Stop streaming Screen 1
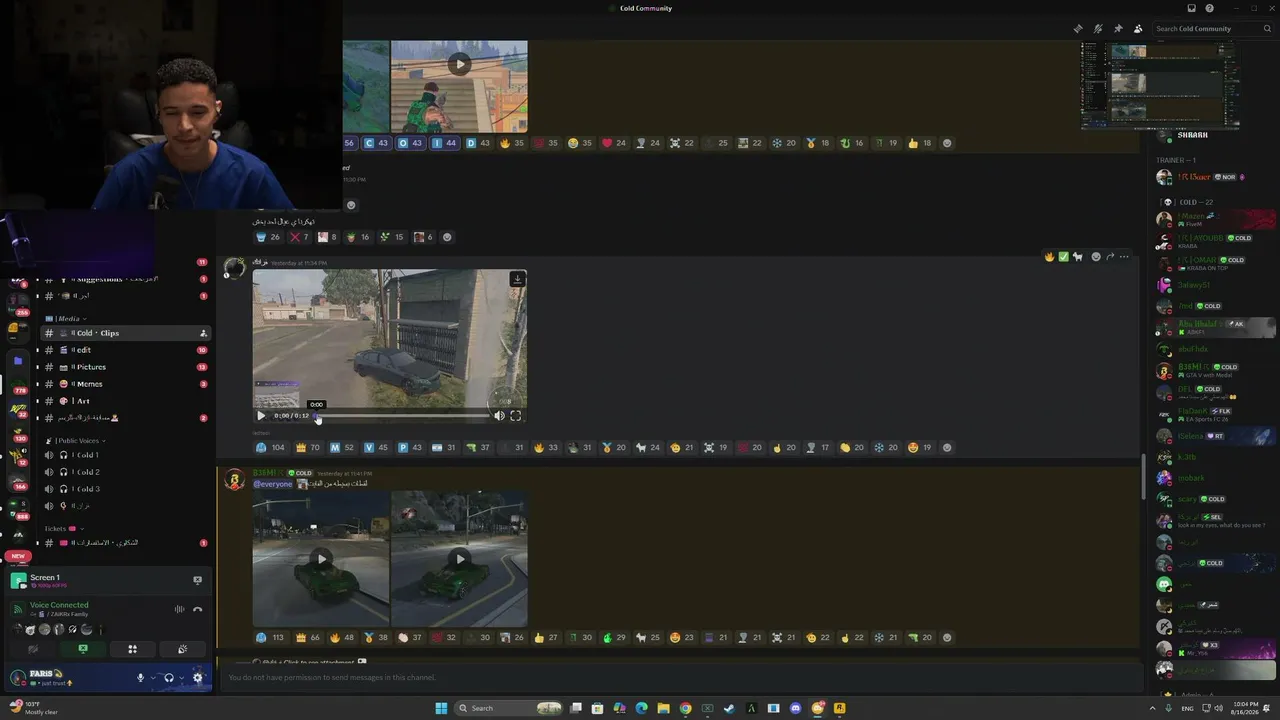This screenshot has height=720, width=1280. click(197, 580)
